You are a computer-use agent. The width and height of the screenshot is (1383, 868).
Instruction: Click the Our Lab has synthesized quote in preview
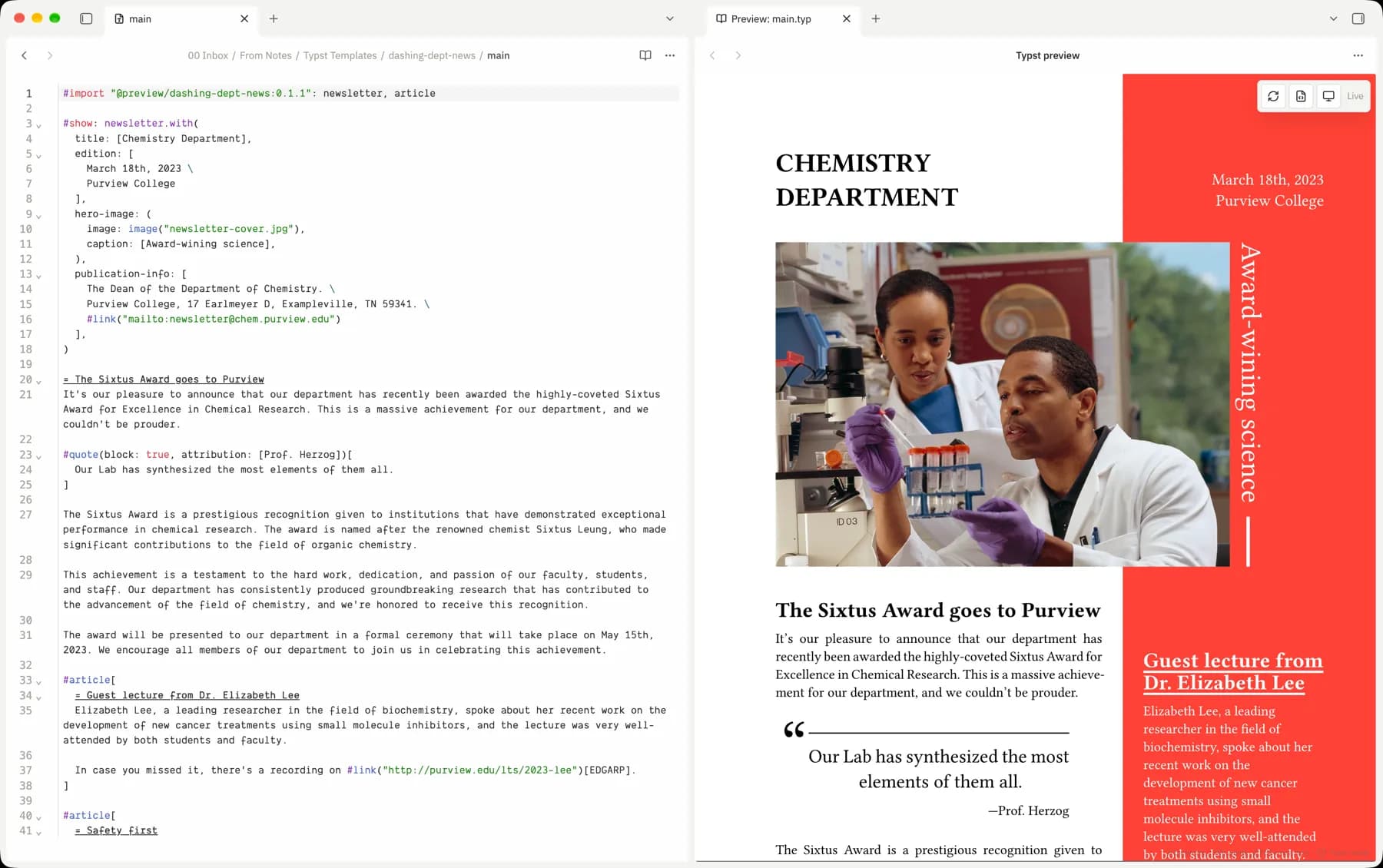[939, 769]
